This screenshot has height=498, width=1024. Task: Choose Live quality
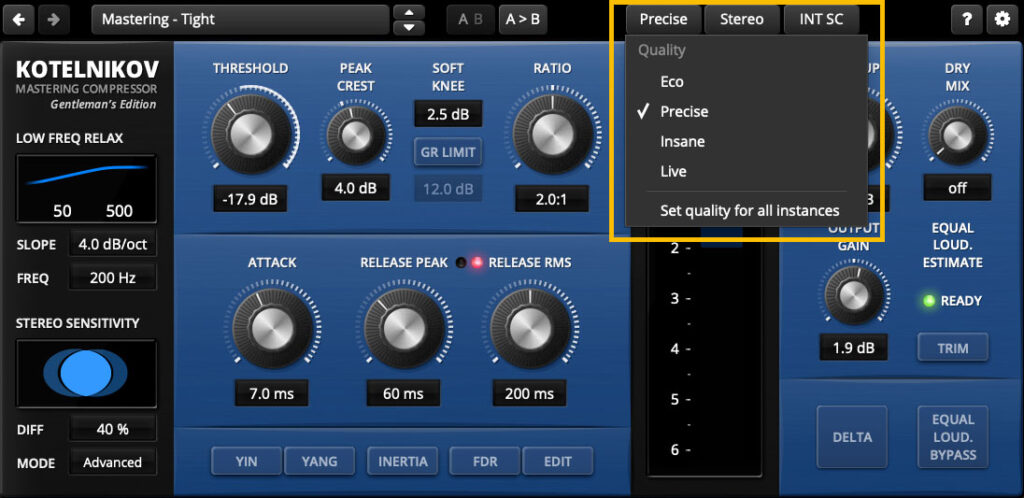[x=746, y=172]
